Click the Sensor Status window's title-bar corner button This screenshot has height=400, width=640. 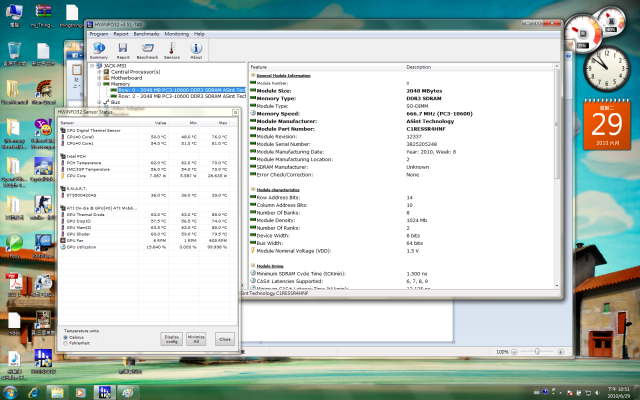click(x=235, y=112)
